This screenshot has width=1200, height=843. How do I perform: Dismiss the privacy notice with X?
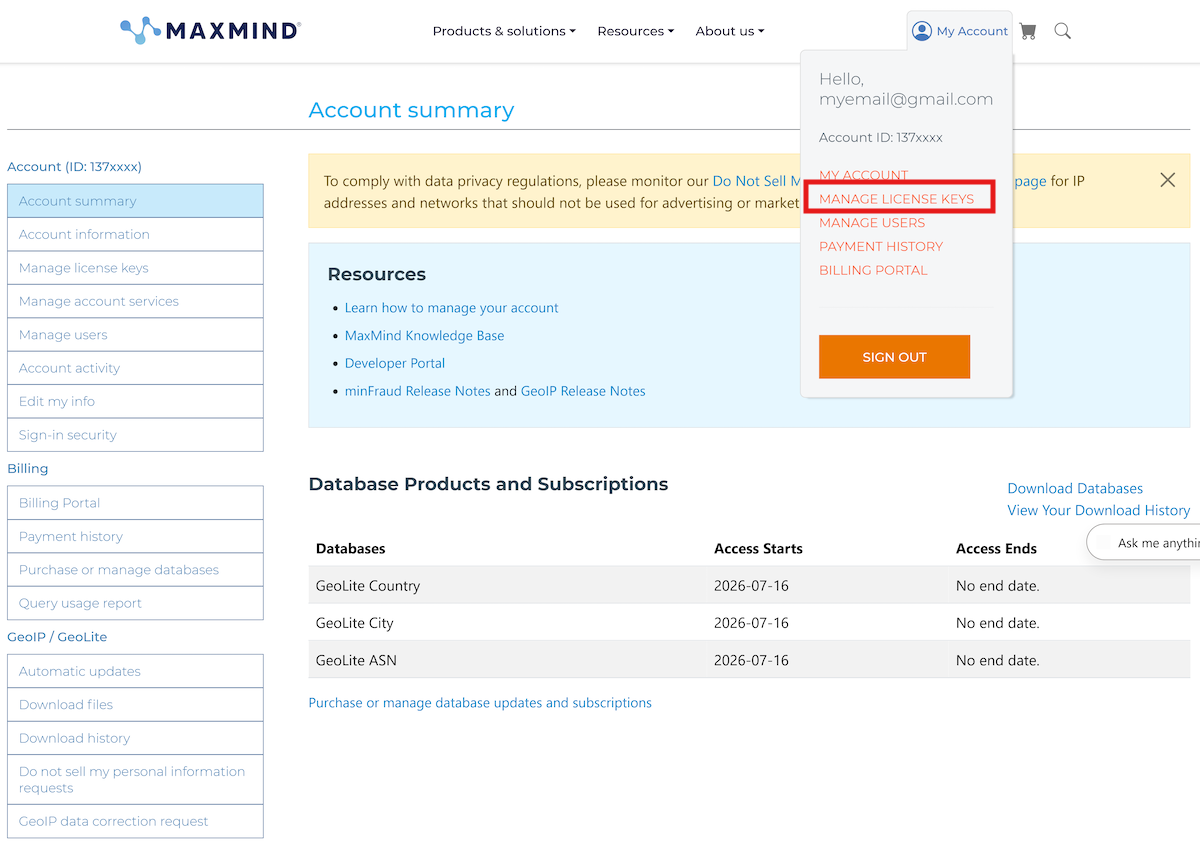(x=1167, y=180)
